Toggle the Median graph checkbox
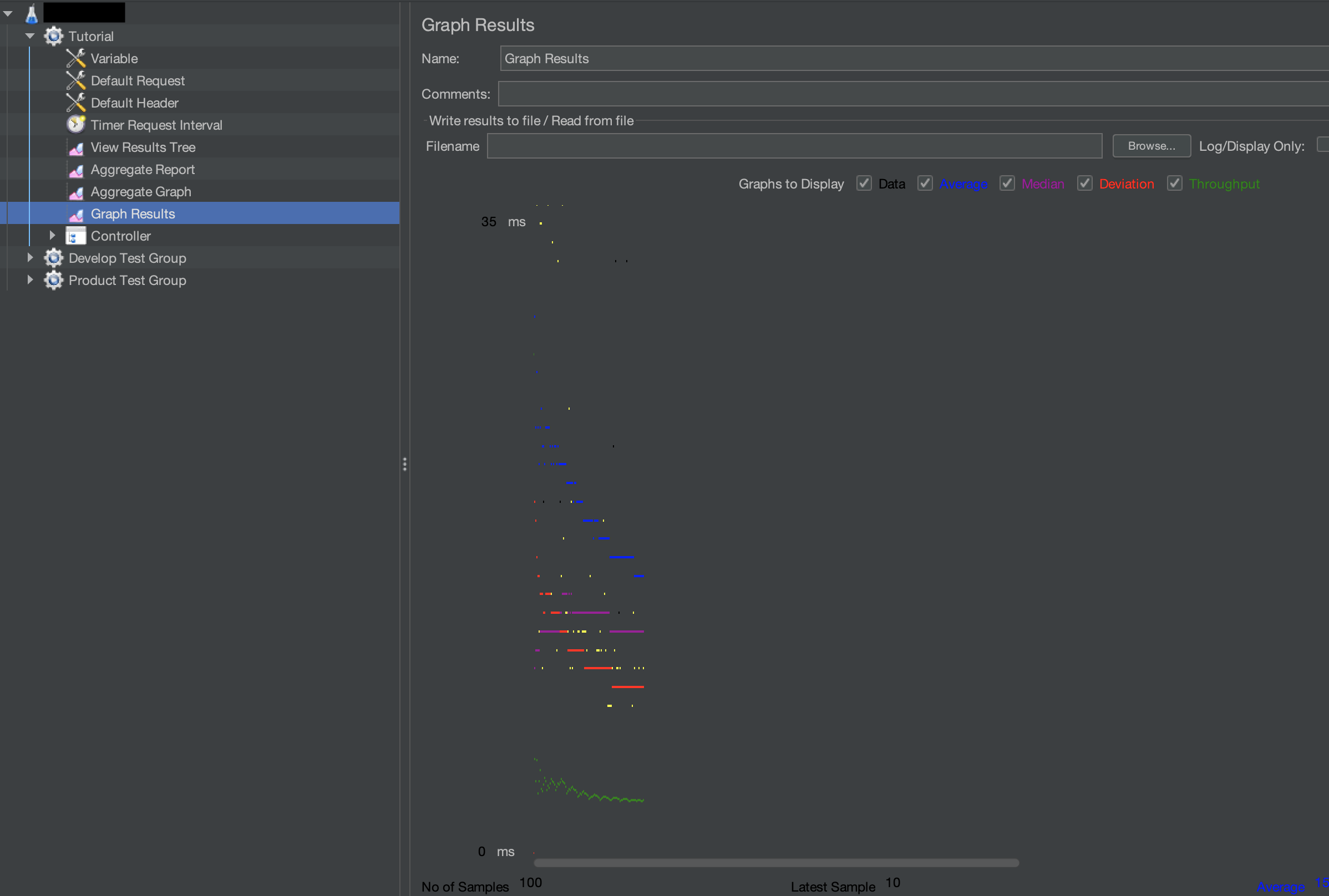The height and width of the screenshot is (896, 1329). [x=1007, y=184]
